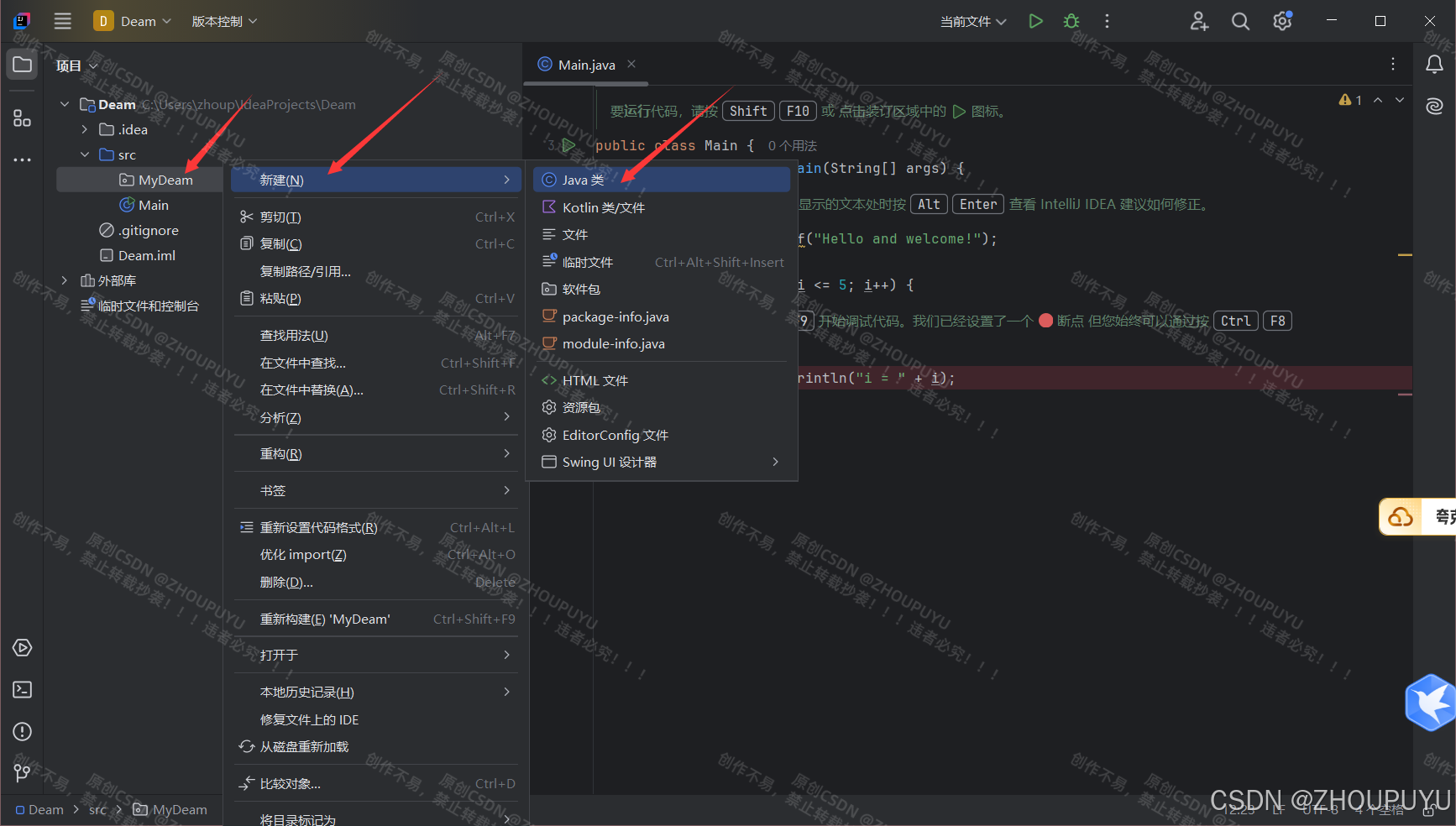Open the Deam project dropdown
1456x826 pixels.
pos(134,21)
